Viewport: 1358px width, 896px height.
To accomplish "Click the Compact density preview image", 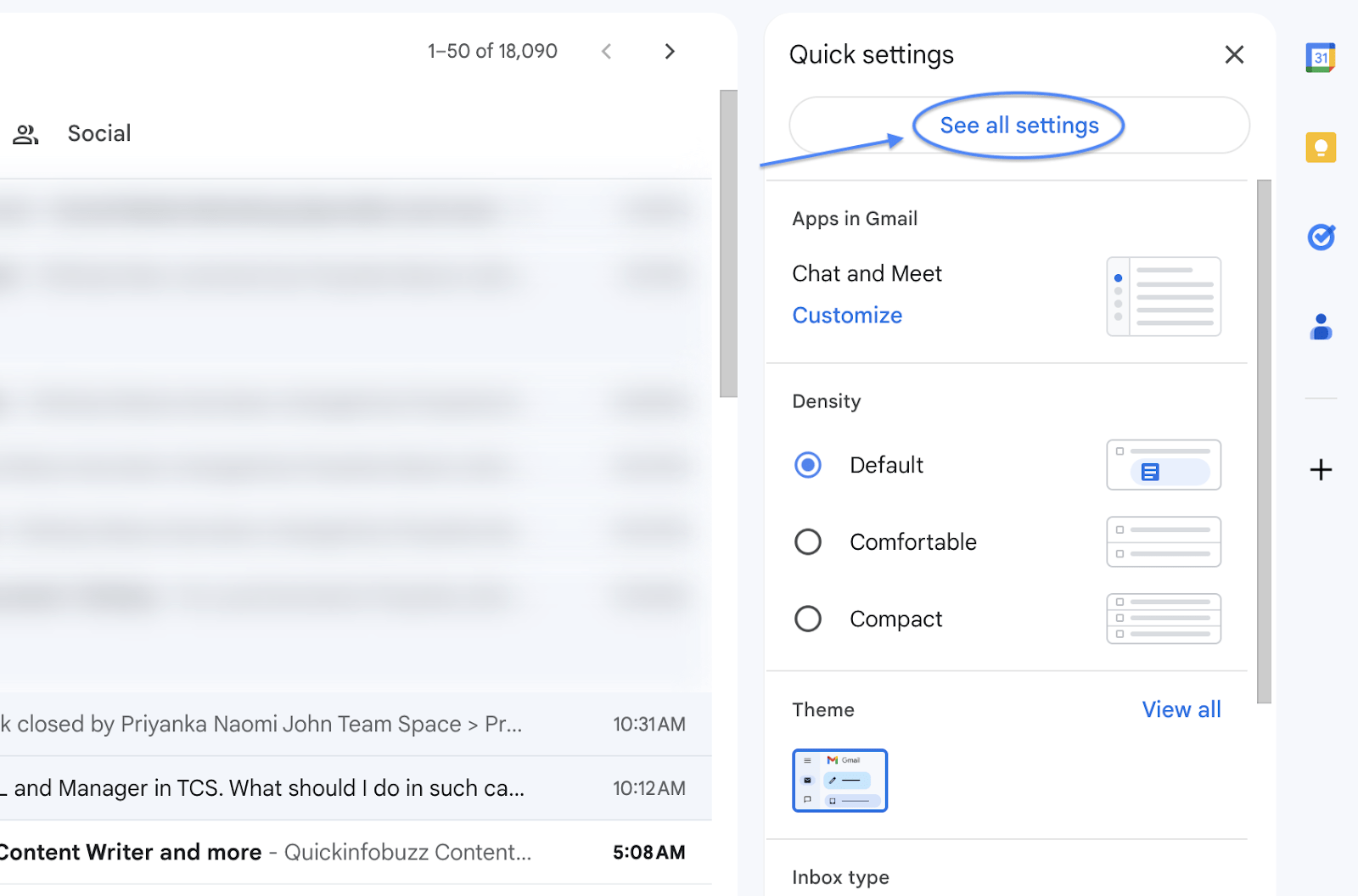I will 1163,618.
